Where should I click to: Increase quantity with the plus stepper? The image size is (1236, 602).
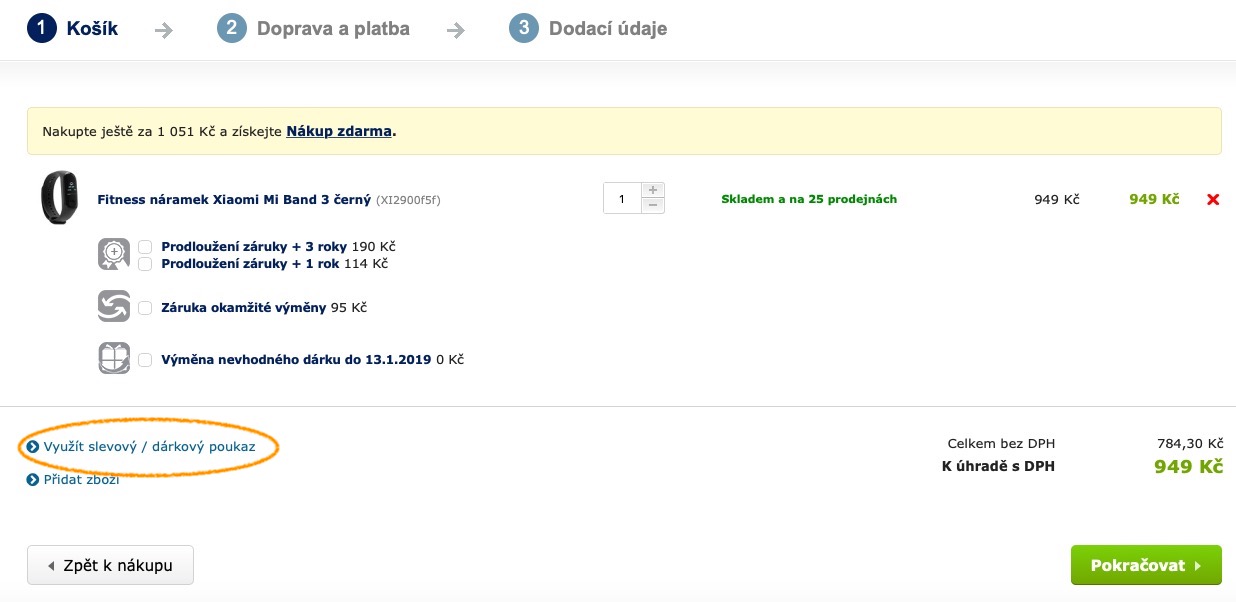(x=652, y=190)
